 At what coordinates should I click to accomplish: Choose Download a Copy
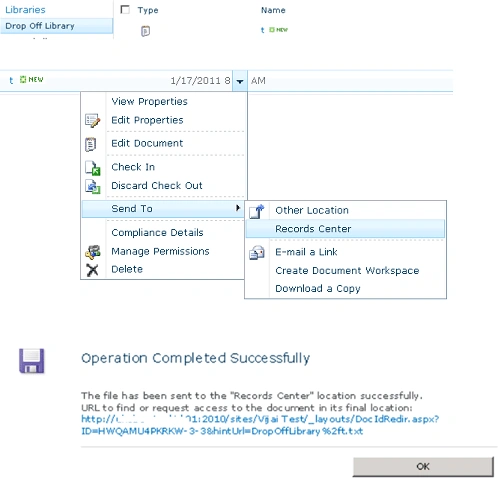pyautogui.click(x=318, y=288)
